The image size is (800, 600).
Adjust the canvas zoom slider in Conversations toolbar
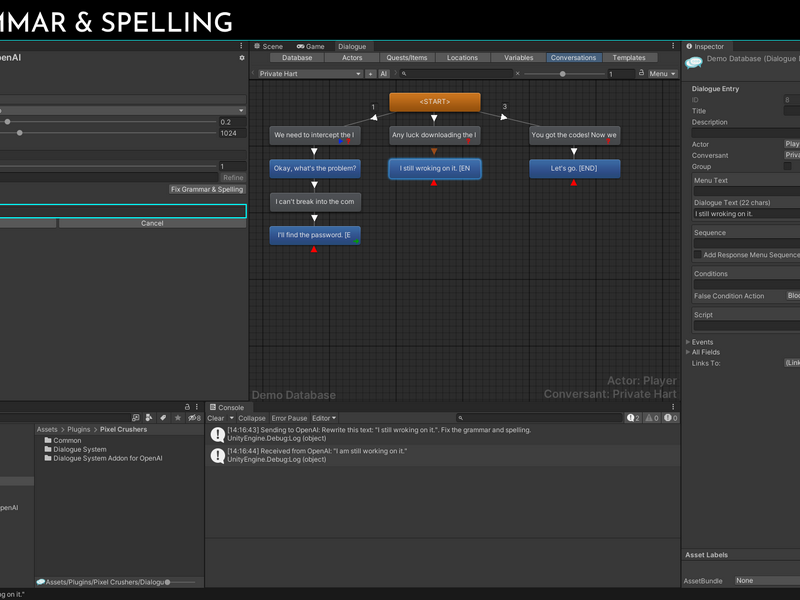click(x=564, y=74)
